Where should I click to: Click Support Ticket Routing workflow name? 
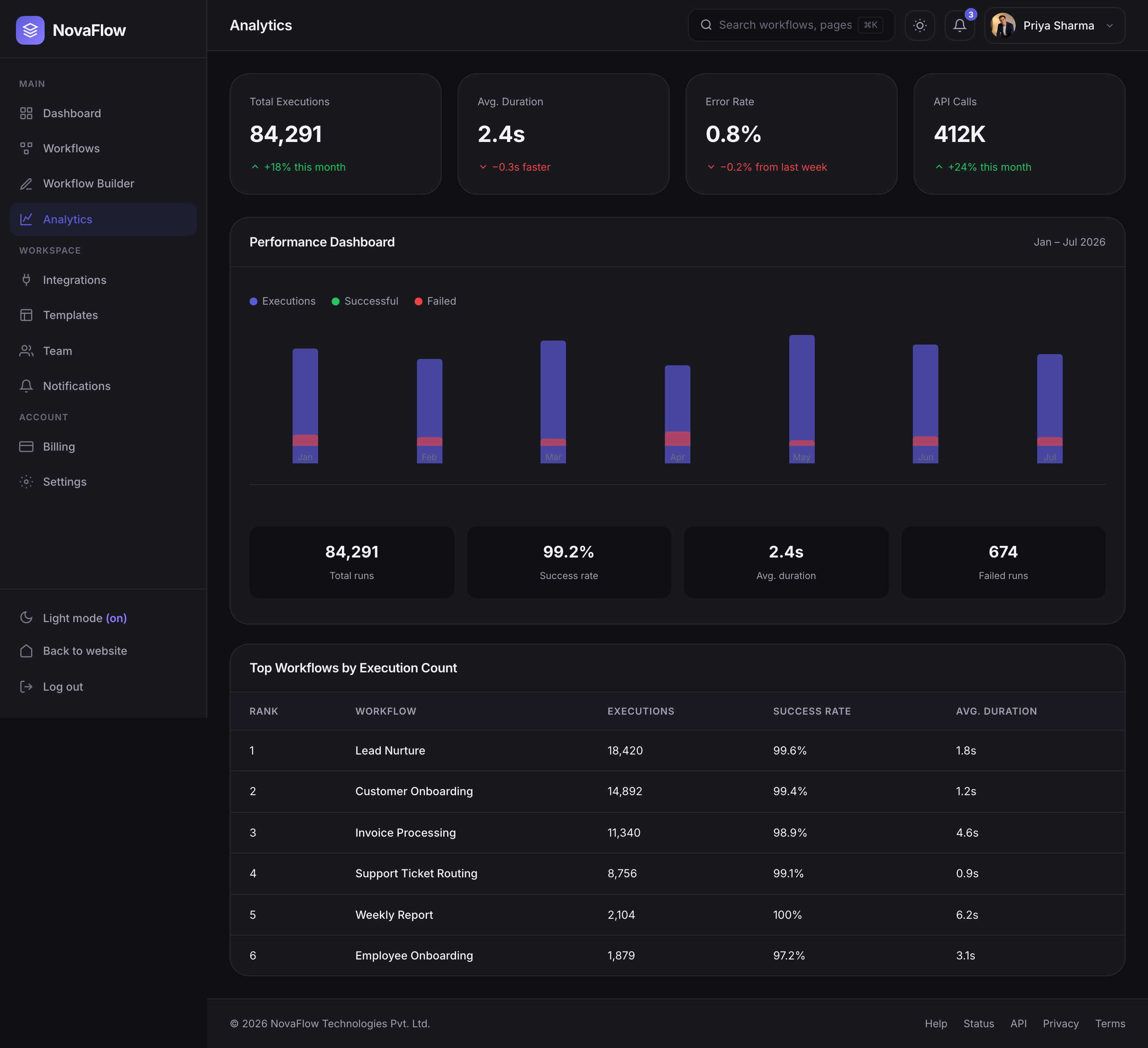pos(416,874)
